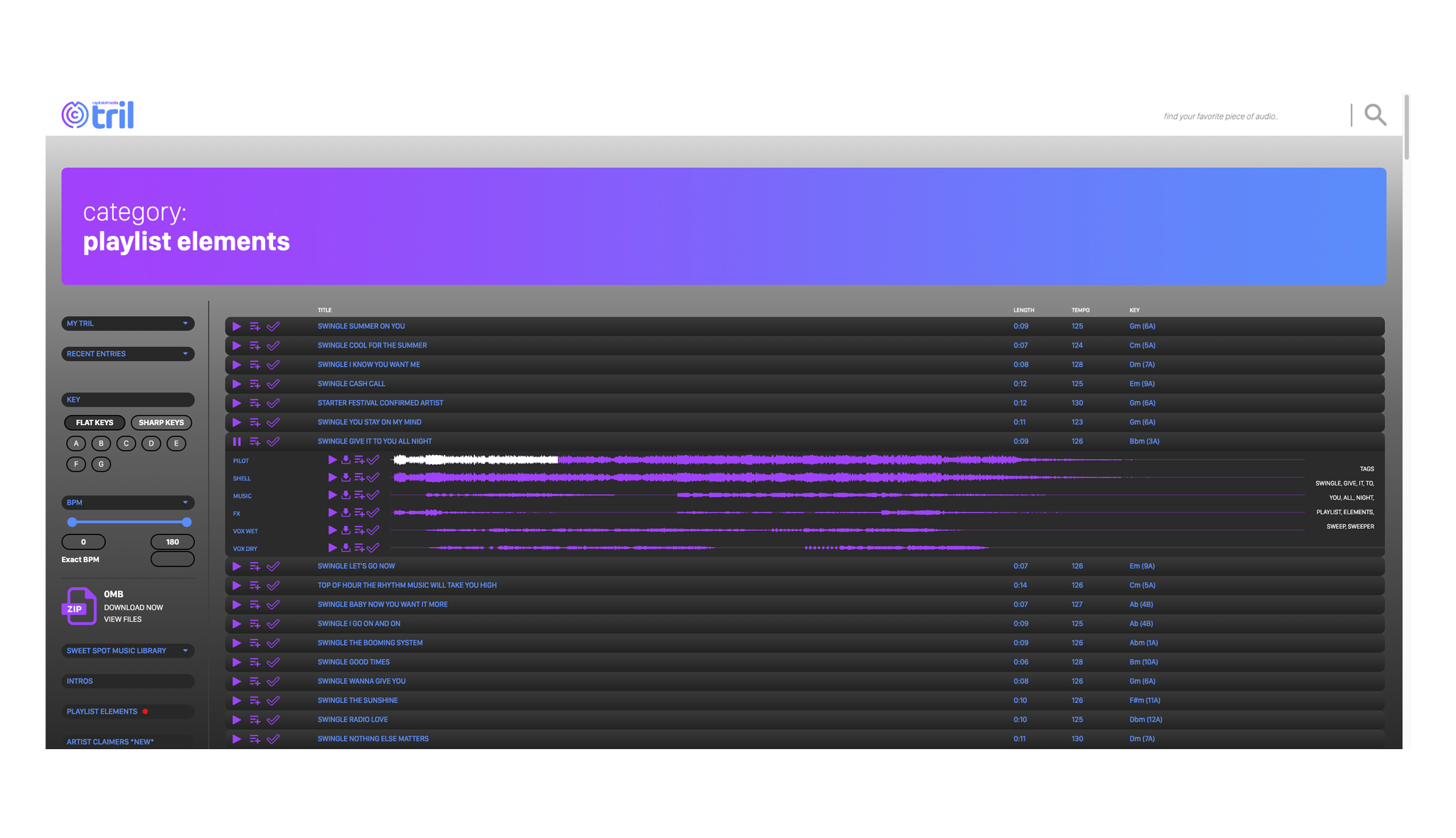Add Top Of Hour Rhythm Music to playlist
The height and width of the screenshot is (838, 1456).
(x=255, y=586)
